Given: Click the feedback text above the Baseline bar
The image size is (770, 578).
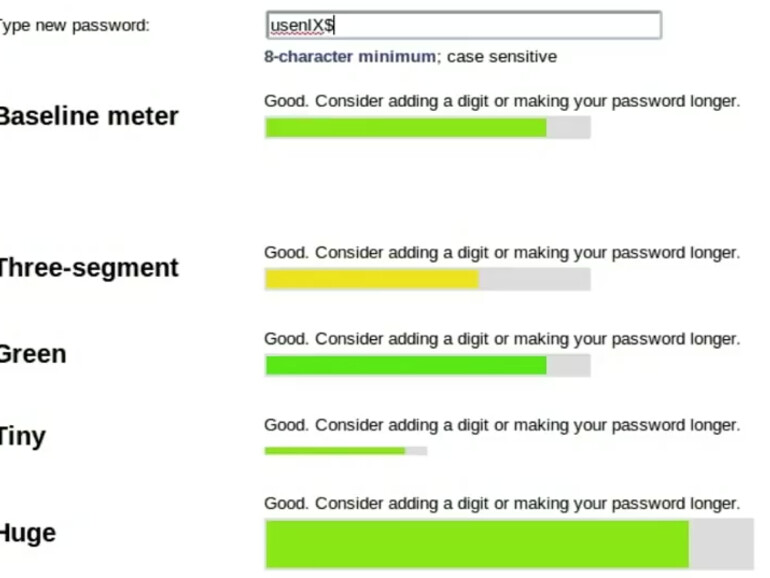Looking at the screenshot, I should click(x=502, y=101).
